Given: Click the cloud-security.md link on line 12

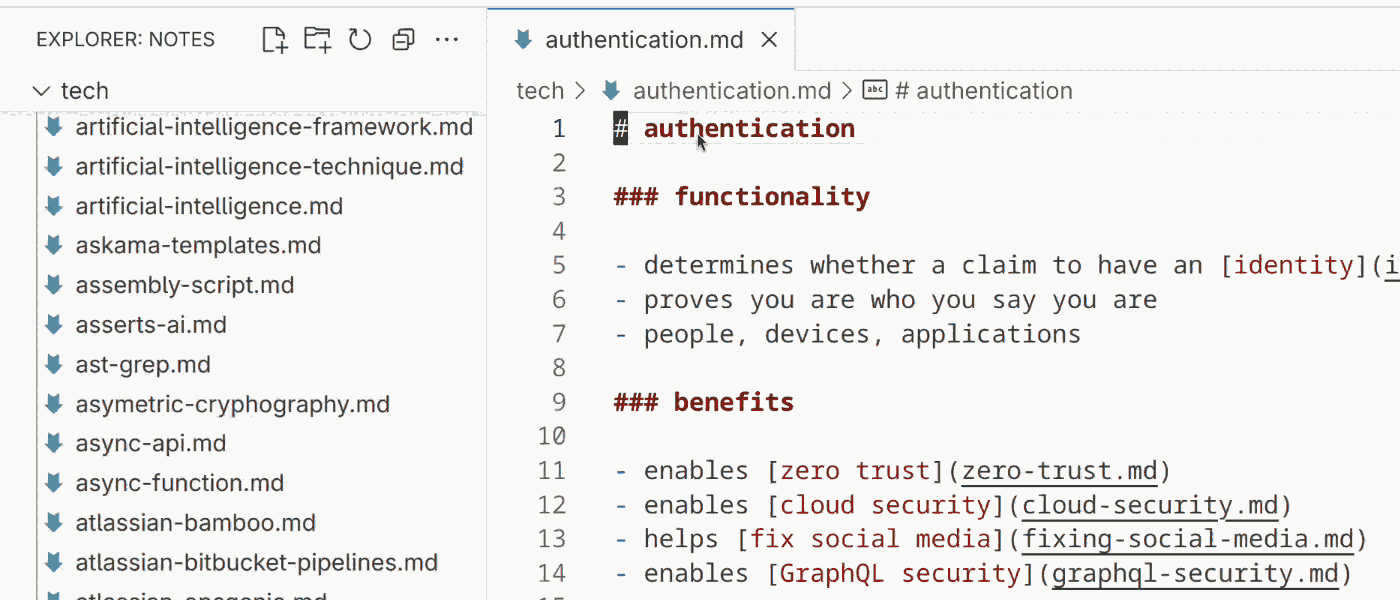Looking at the screenshot, I should click(1150, 505).
